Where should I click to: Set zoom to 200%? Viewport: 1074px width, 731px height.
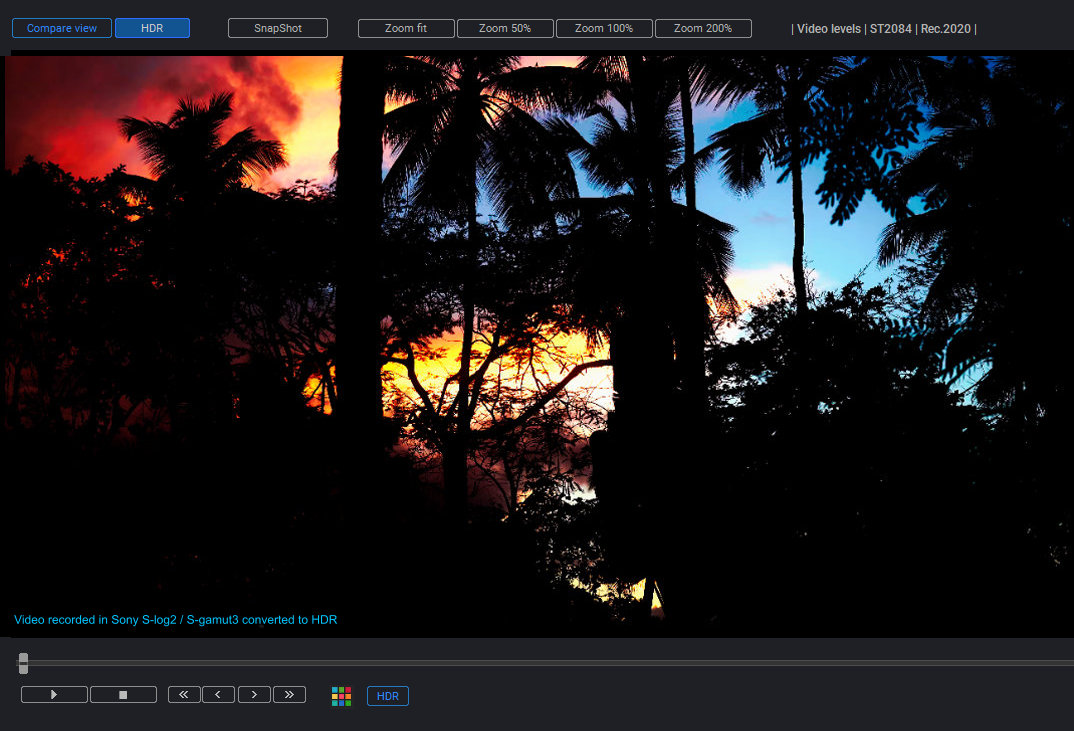[x=703, y=28]
